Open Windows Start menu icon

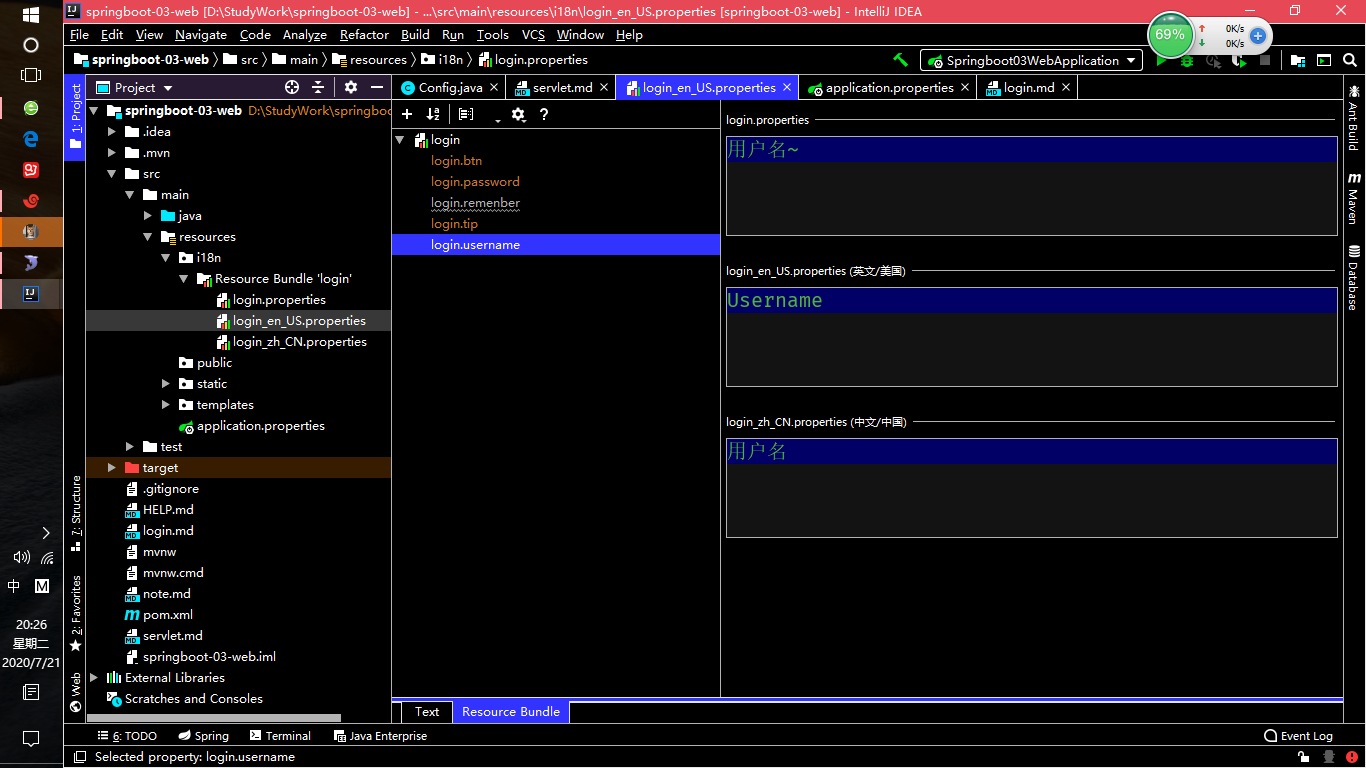tap(30, 15)
